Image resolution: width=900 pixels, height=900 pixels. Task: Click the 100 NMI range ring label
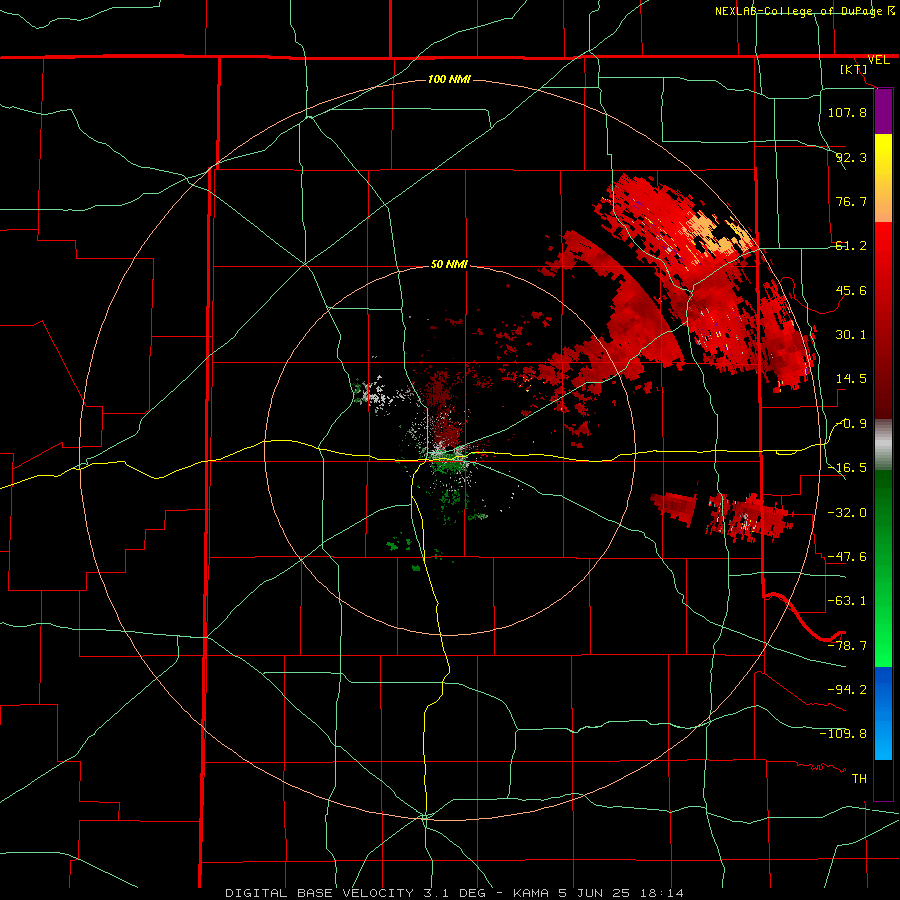tap(449, 79)
